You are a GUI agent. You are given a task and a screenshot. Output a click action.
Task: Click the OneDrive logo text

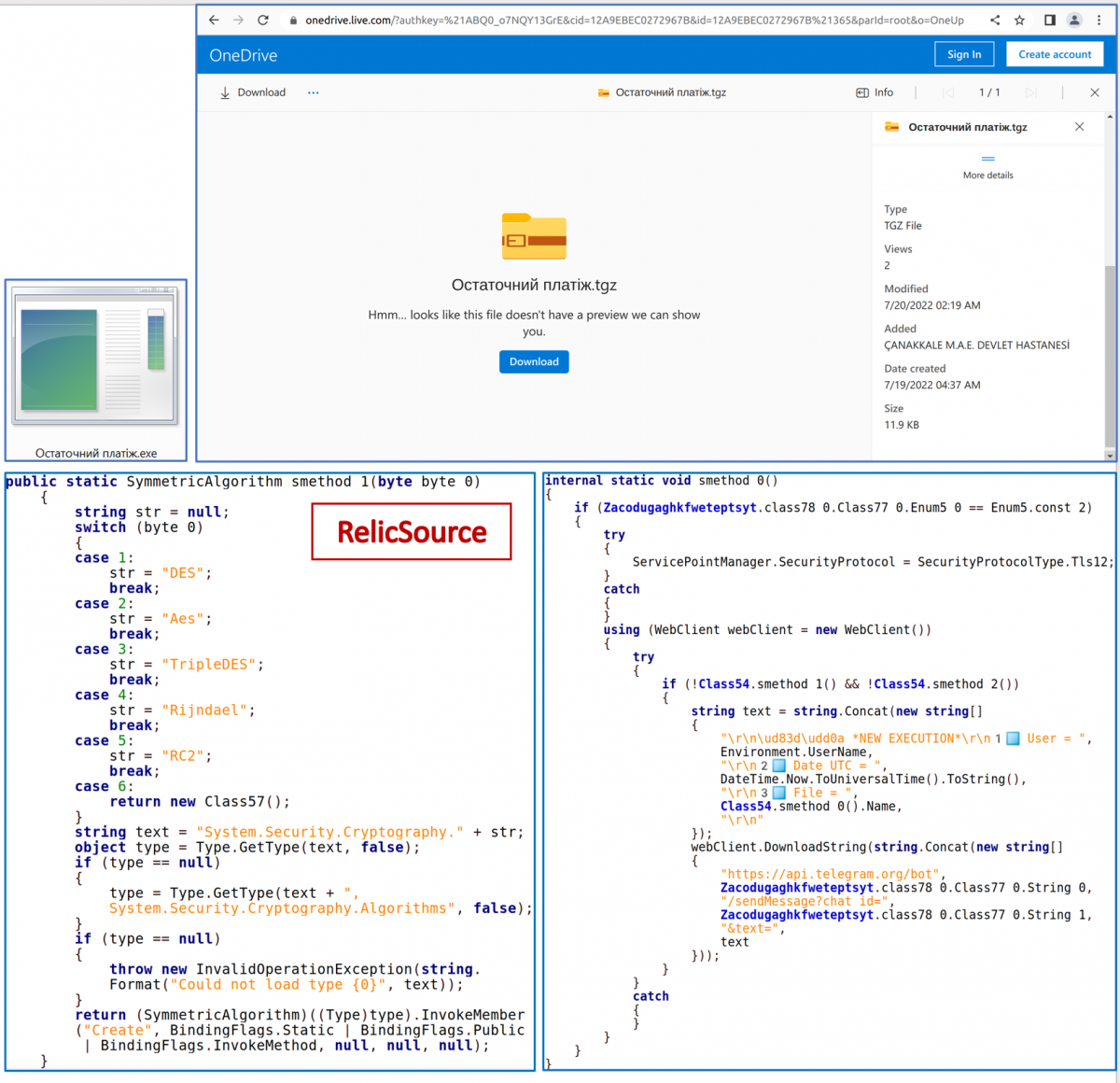click(244, 55)
